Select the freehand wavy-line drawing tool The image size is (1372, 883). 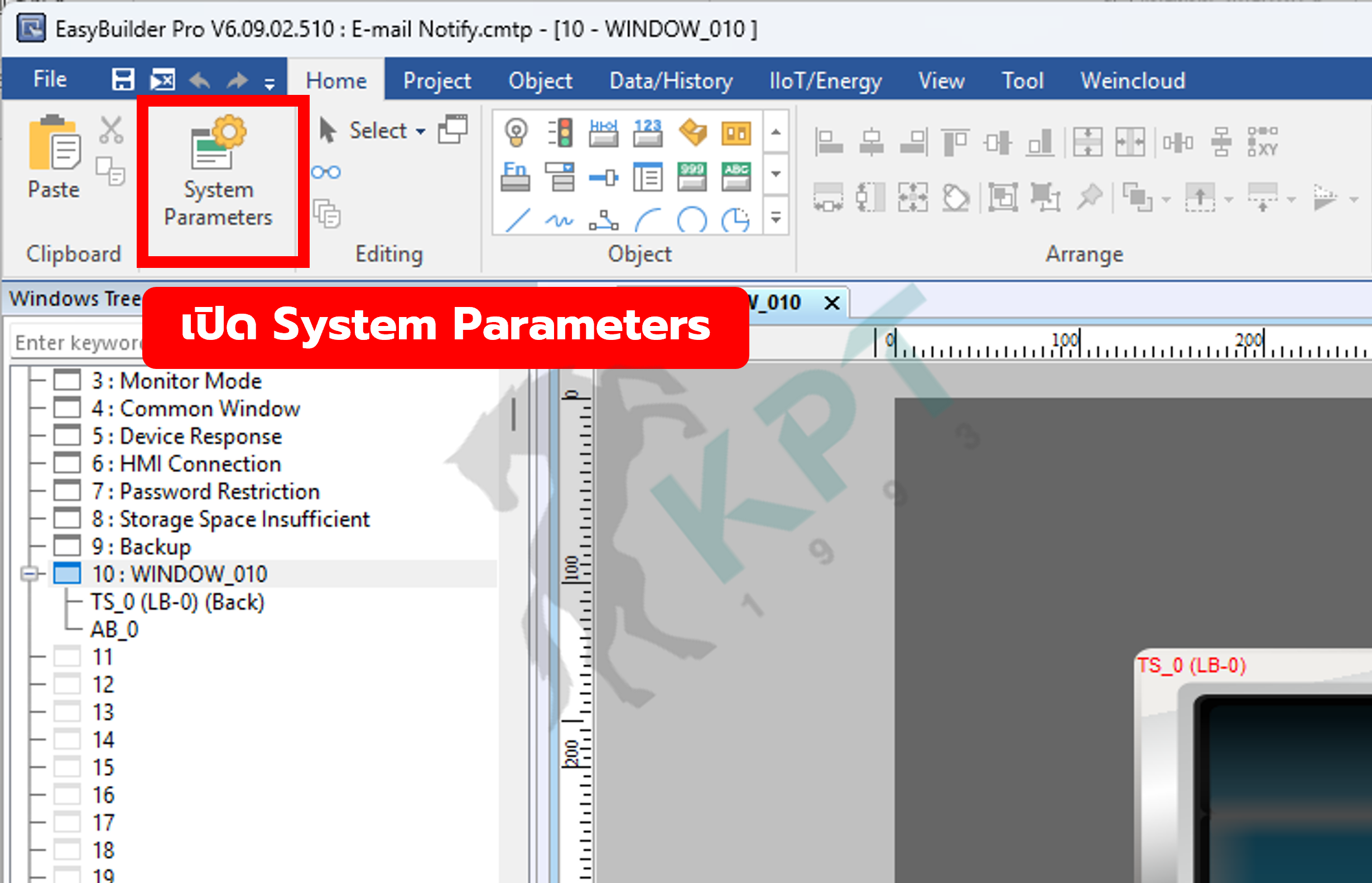click(559, 220)
